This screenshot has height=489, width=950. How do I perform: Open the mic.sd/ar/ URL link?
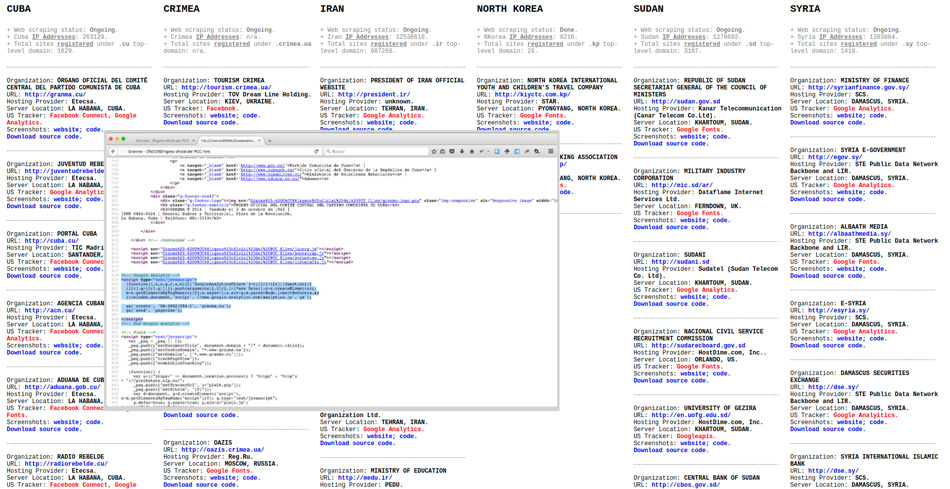pyautogui.click(x=680, y=185)
